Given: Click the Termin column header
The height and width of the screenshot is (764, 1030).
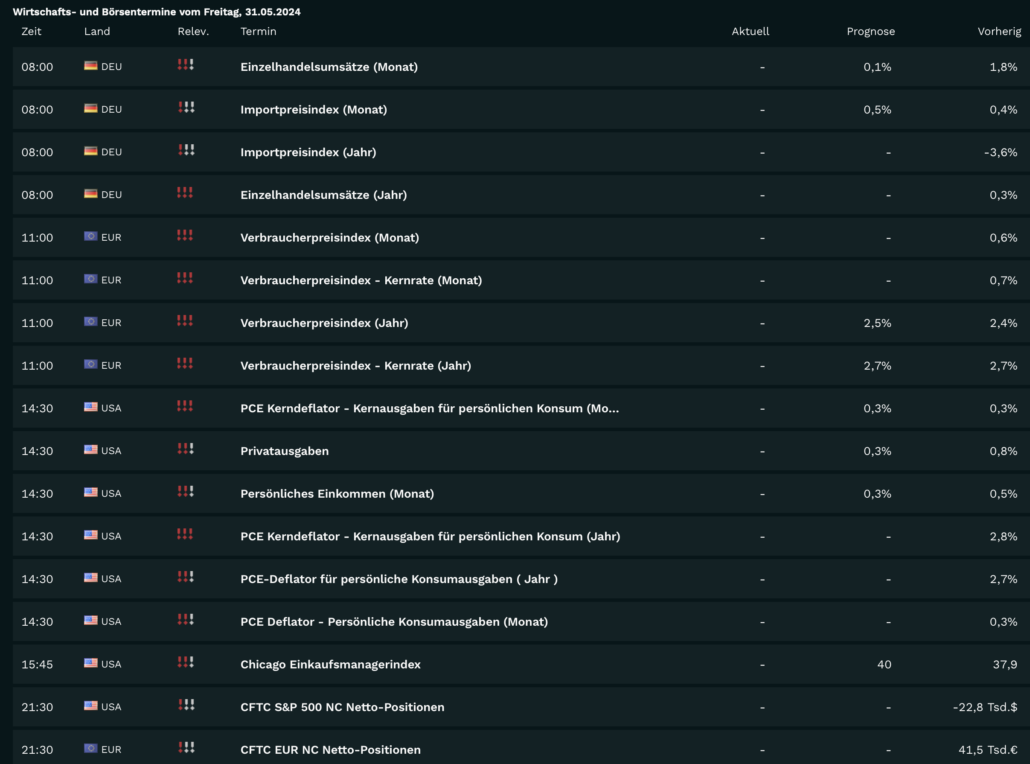Looking at the screenshot, I should [258, 31].
